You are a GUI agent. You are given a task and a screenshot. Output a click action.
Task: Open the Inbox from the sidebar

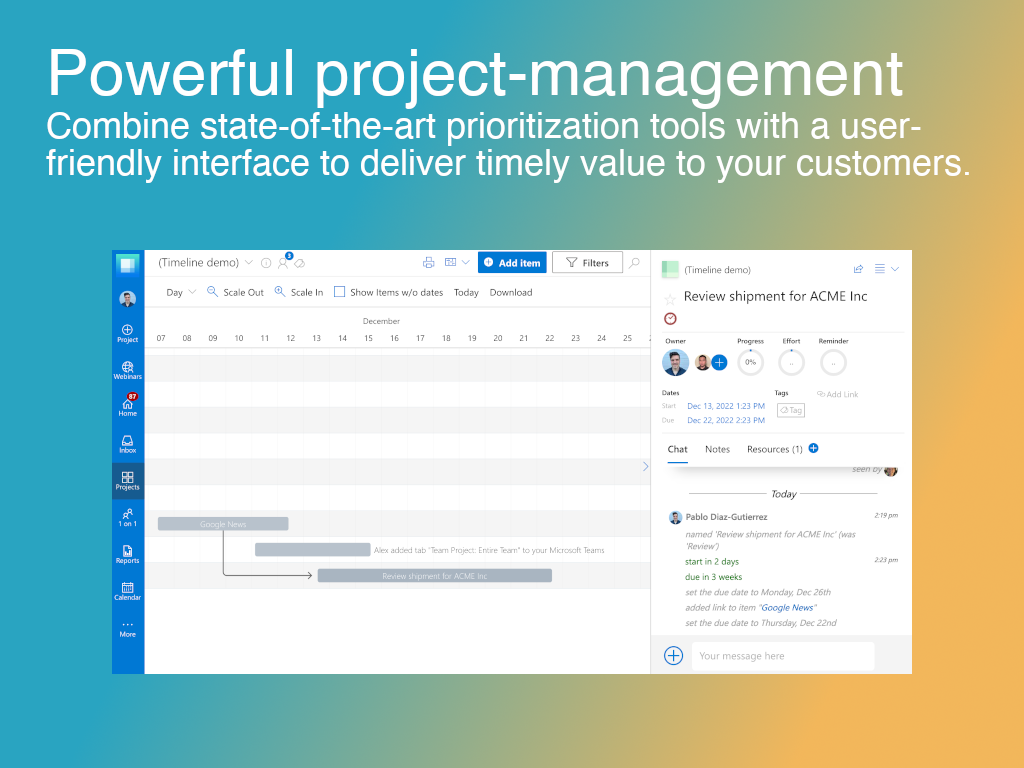(x=127, y=443)
